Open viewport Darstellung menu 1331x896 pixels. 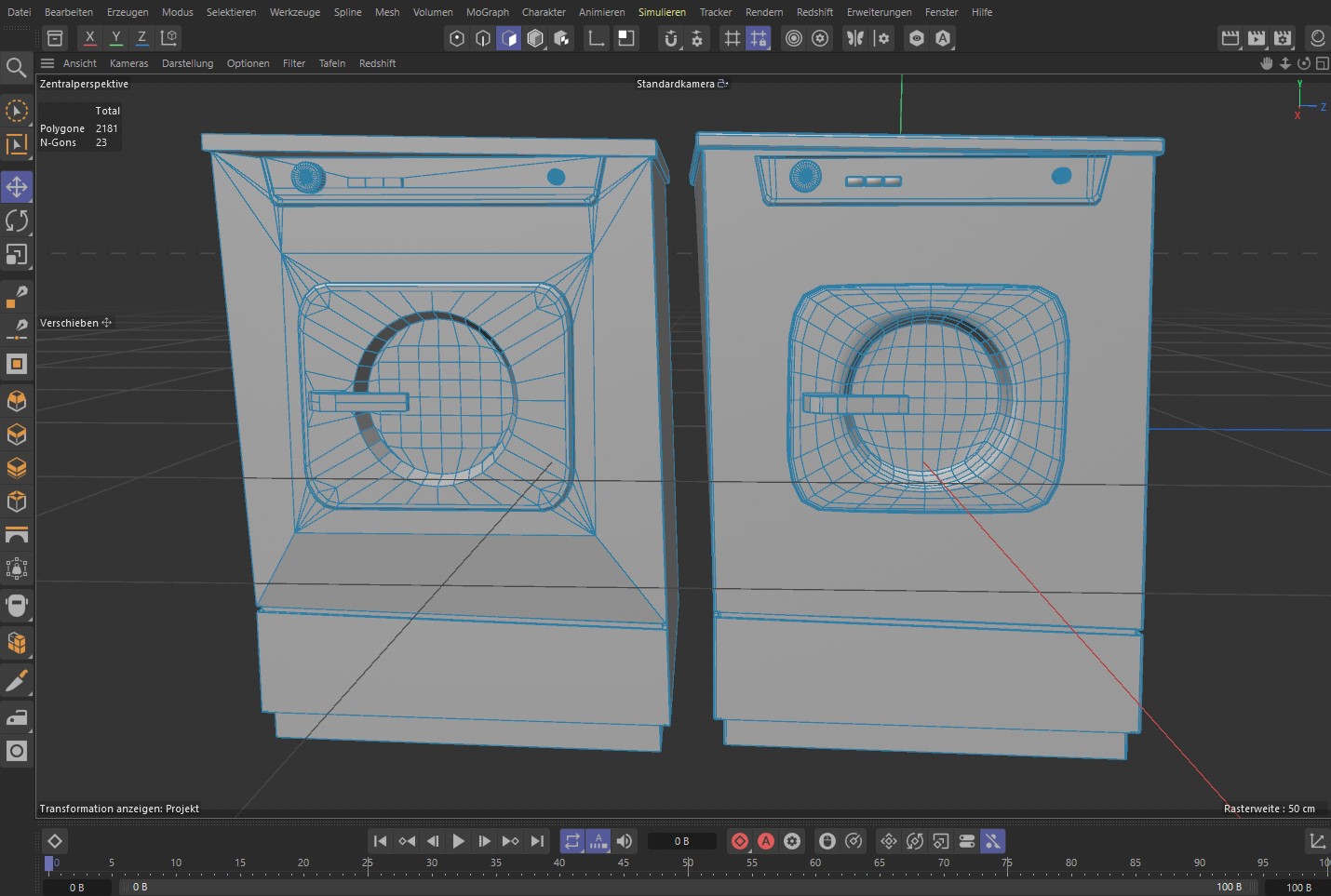(187, 63)
